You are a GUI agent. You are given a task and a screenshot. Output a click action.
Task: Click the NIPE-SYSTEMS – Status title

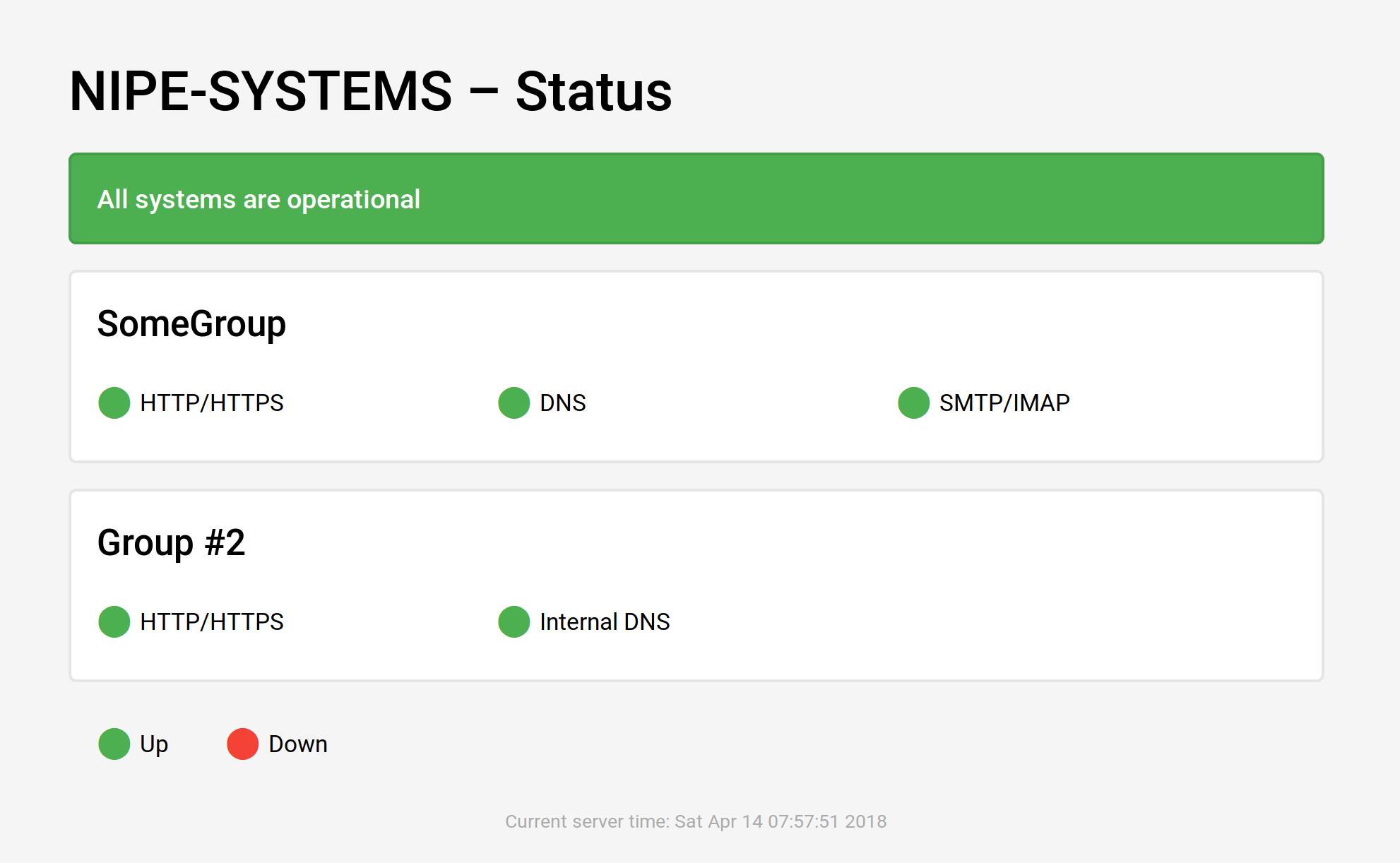point(369,90)
